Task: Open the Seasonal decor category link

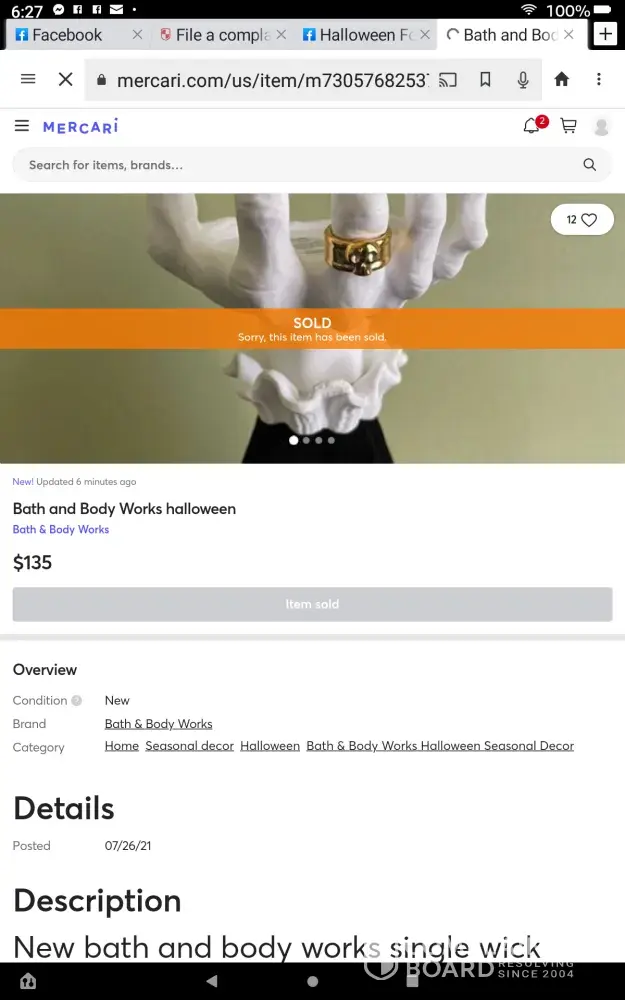Action: pos(189,746)
